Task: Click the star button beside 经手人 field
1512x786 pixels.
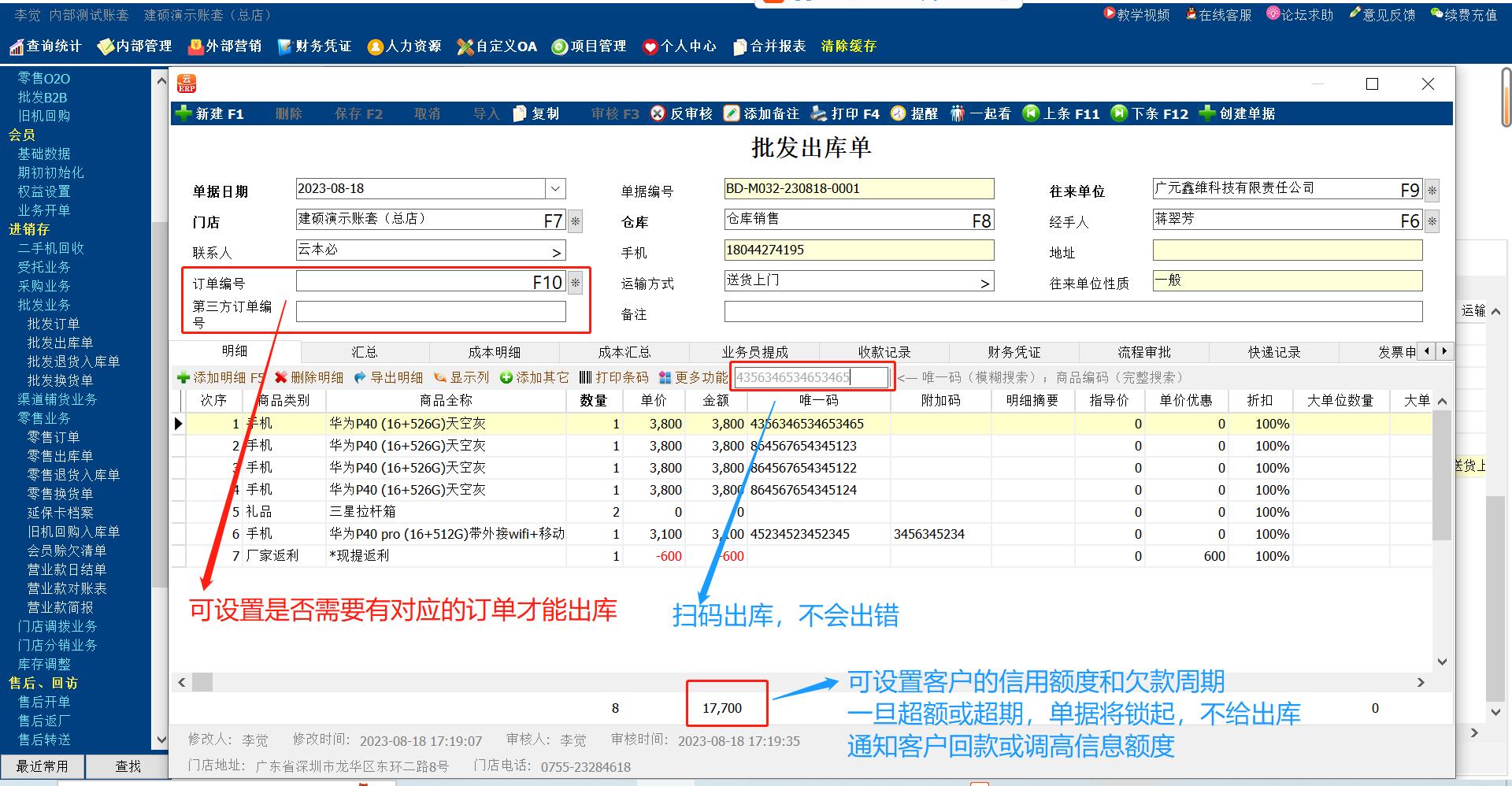Action: click(x=1432, y=221)
